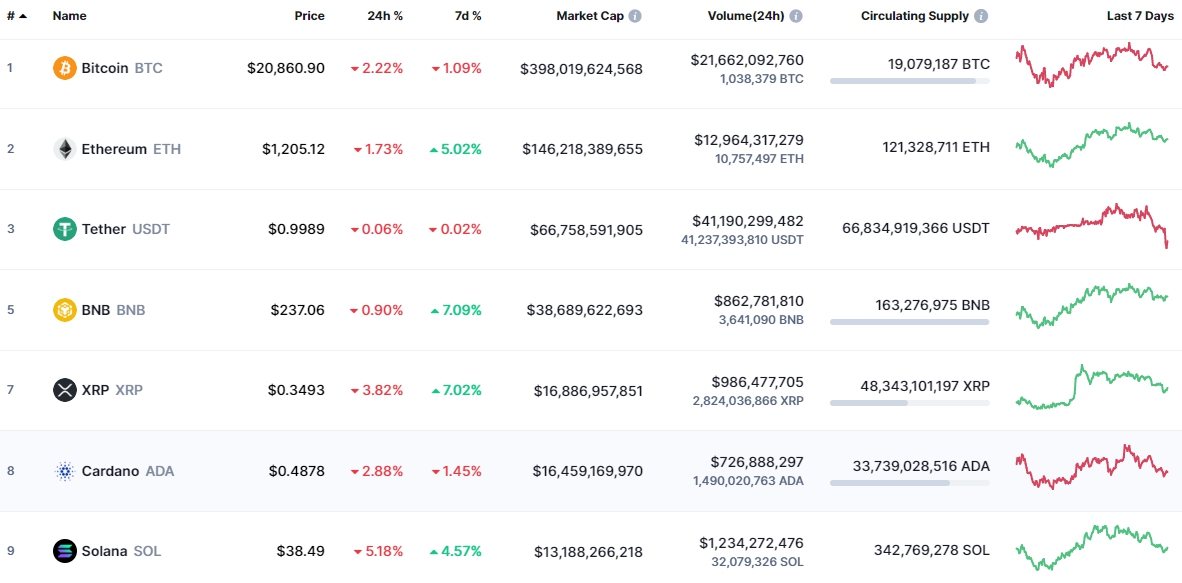Click Bitcoin volume $21,662,092,760
The image size is (1182, 583).
click(x=747, y=60)
